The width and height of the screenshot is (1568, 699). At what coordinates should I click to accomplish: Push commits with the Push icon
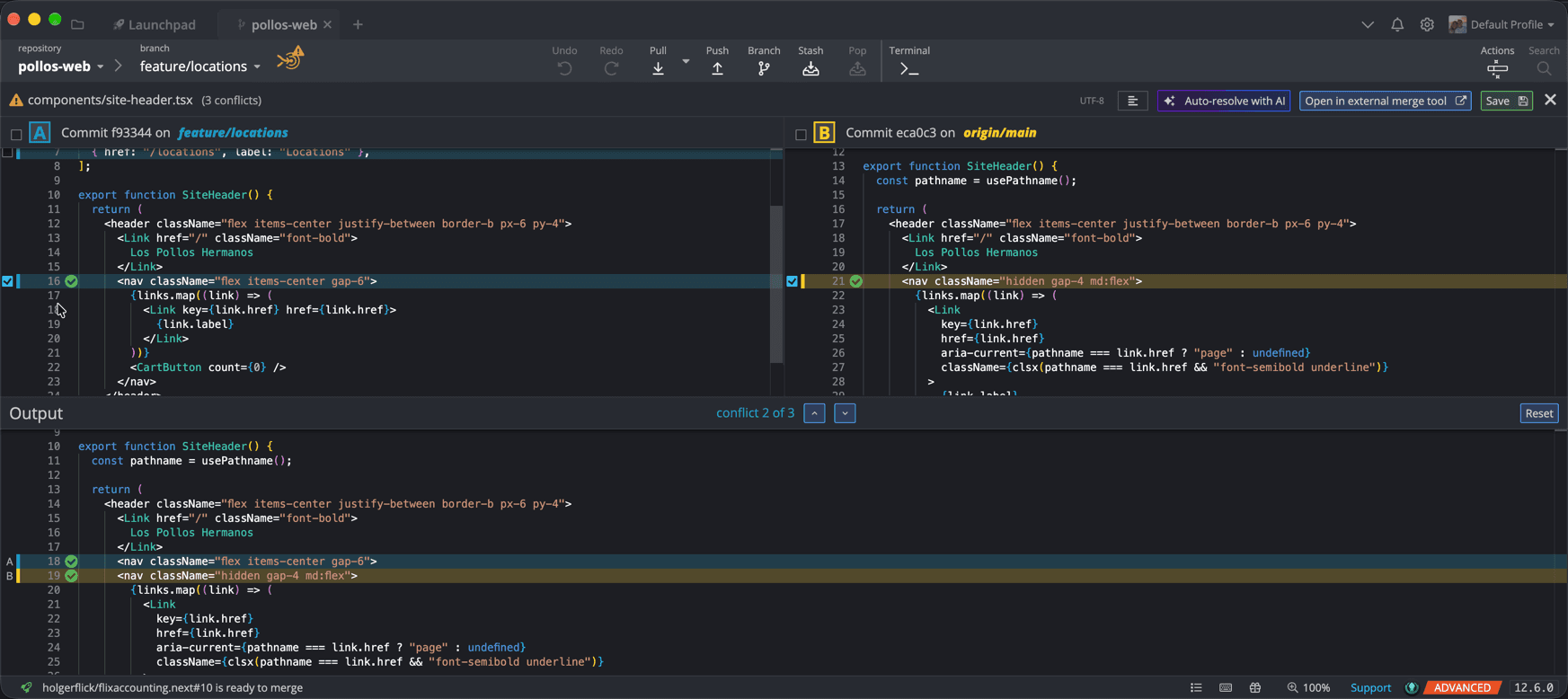717,68
